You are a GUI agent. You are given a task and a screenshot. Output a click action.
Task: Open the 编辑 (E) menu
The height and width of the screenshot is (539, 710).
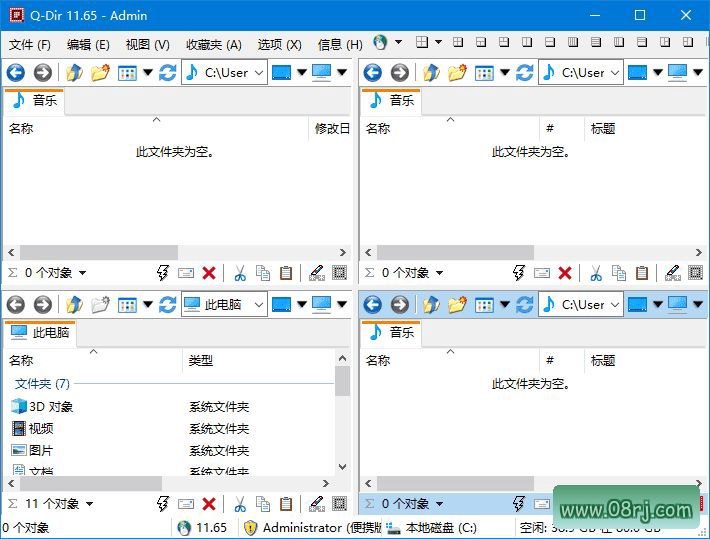click(88, 44)
